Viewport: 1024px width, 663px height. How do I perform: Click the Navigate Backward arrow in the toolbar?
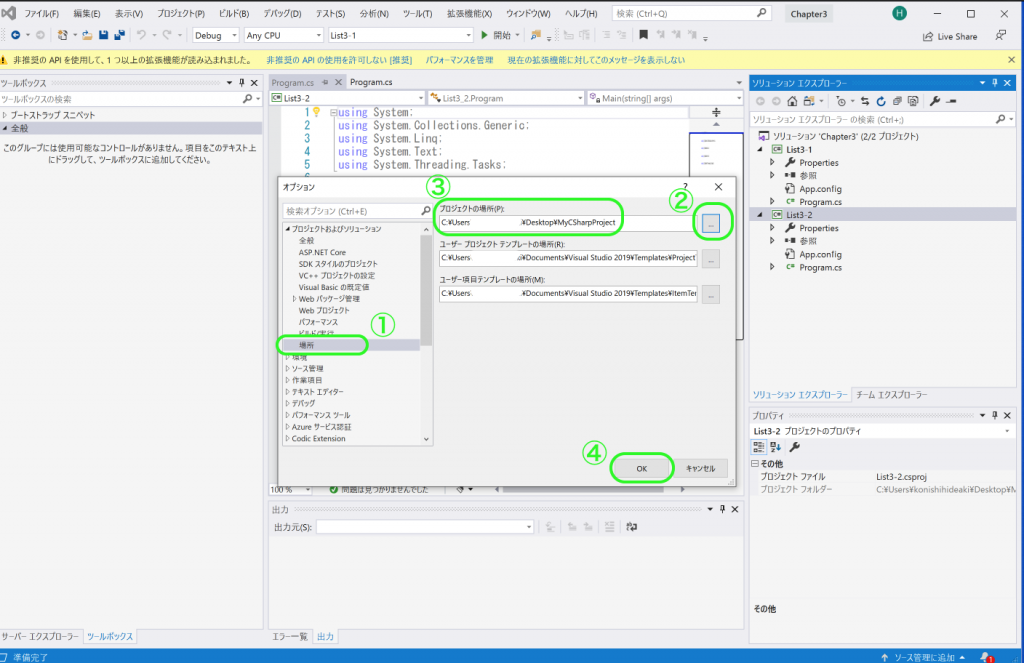click(x=16, y=35)
